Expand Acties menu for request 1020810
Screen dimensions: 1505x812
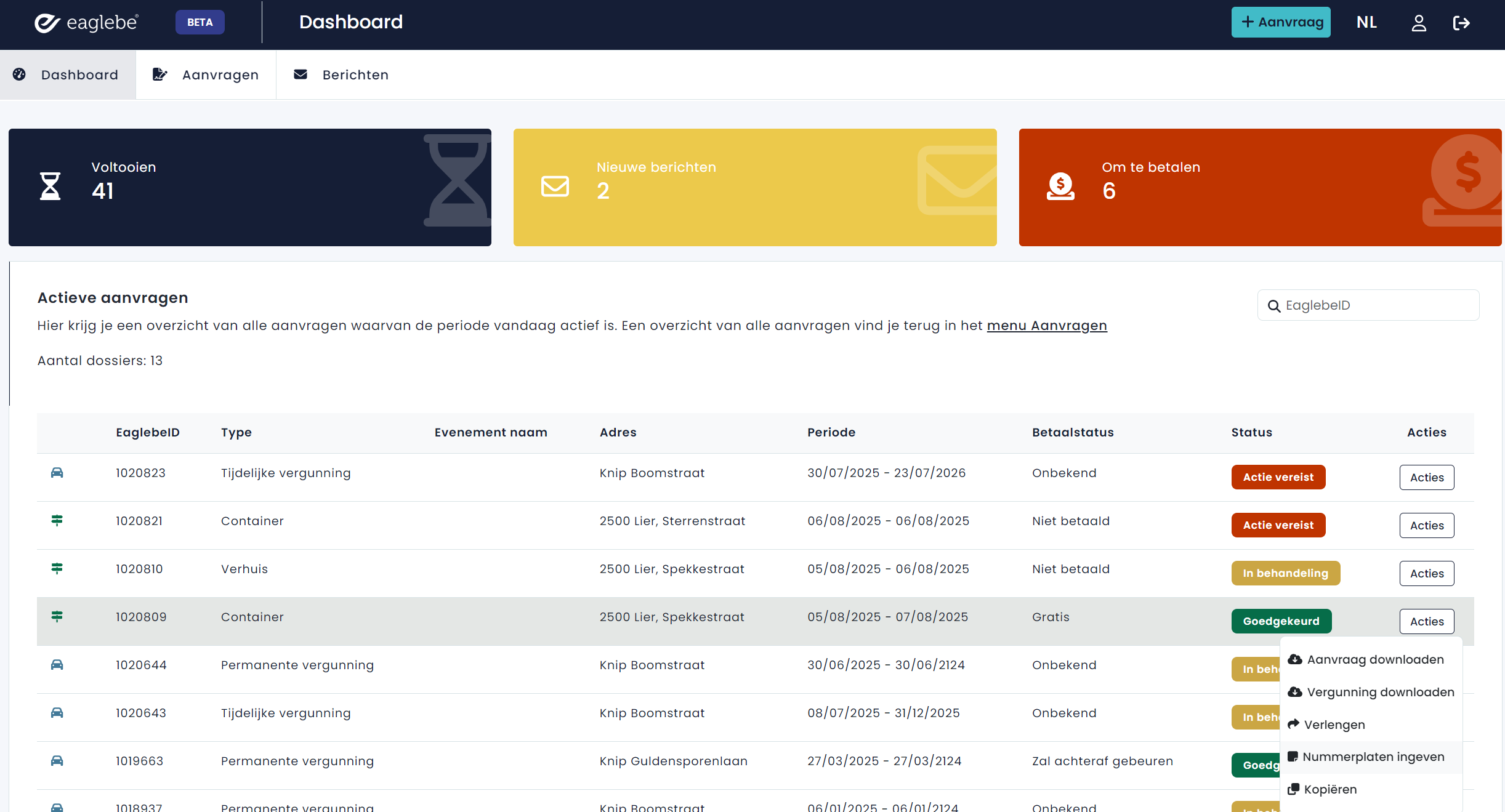[x=1426, y=574]
